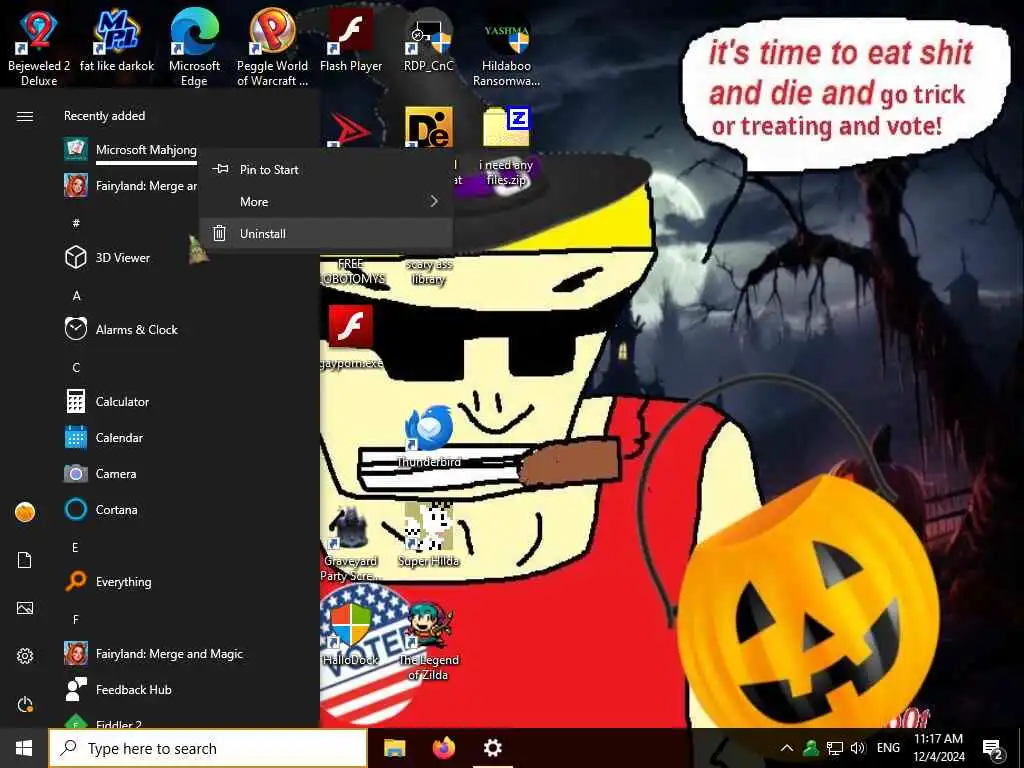The height and width of the screenshot is (768, 1024).
Task: Click the green user tray icon
Action: [811, 748]
